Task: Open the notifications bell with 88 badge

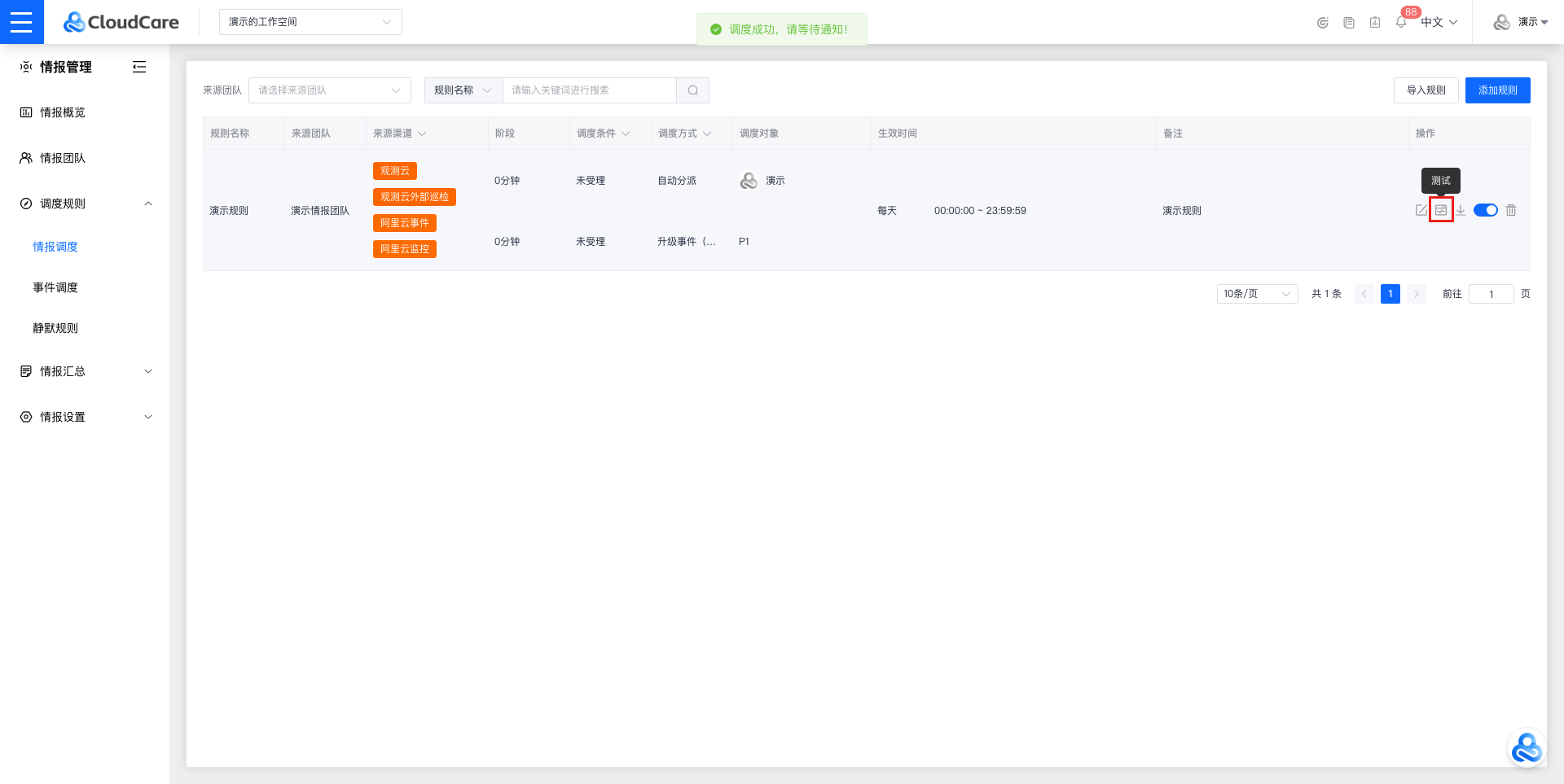Action: 1401,22
